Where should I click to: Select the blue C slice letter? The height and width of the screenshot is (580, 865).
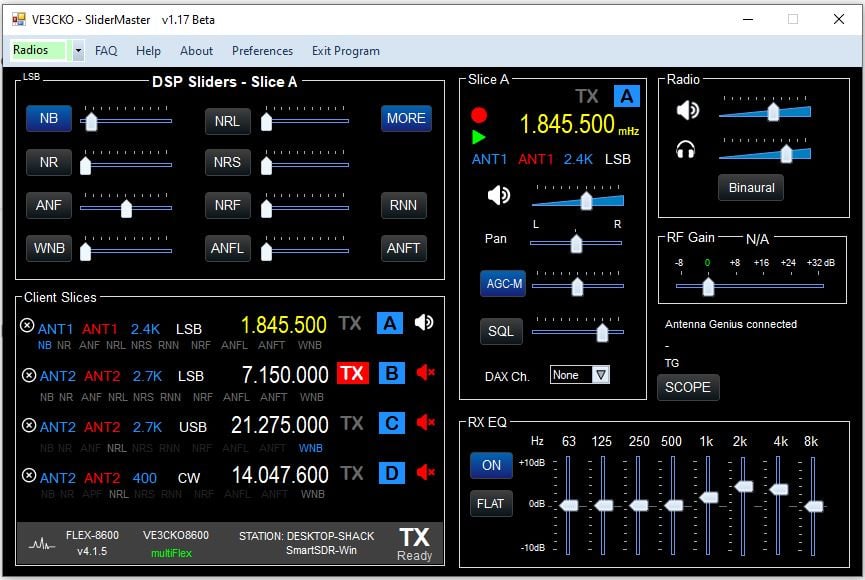tap(392, 423)
